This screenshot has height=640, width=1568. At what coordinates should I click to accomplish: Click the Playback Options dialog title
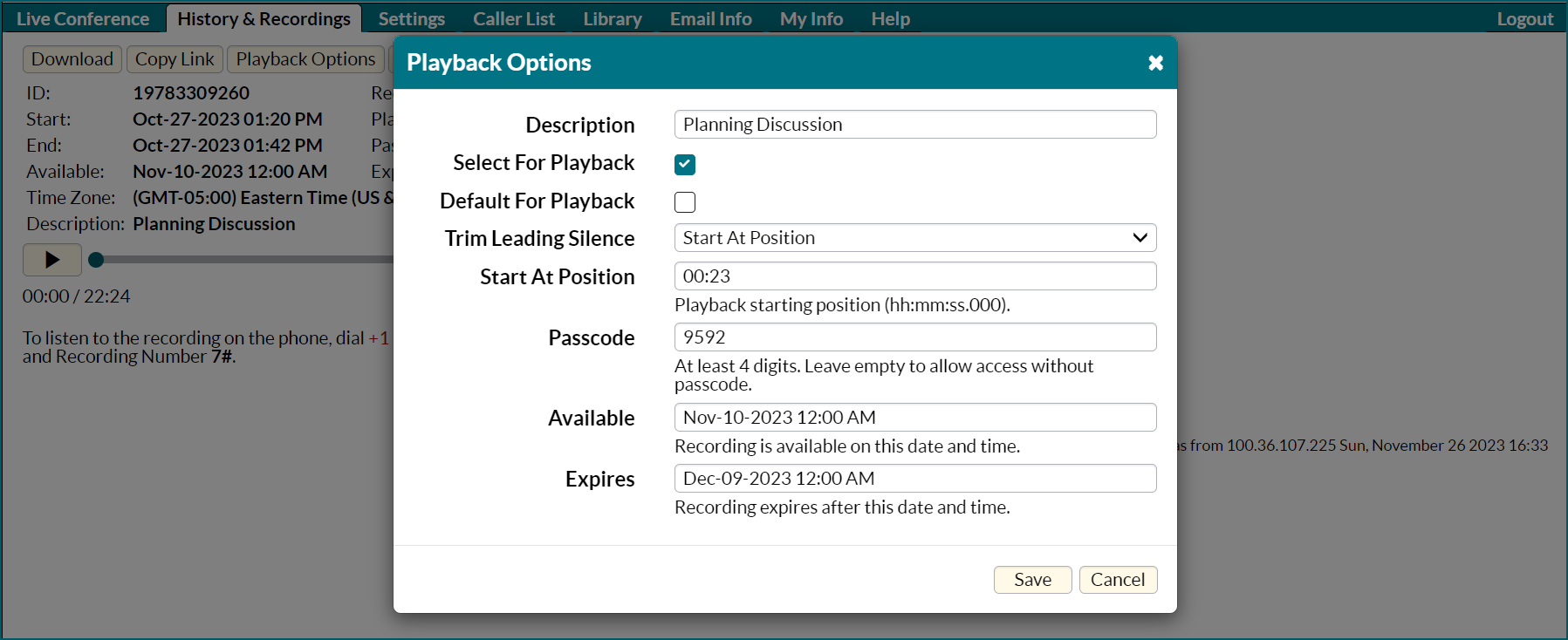[499, 63]
